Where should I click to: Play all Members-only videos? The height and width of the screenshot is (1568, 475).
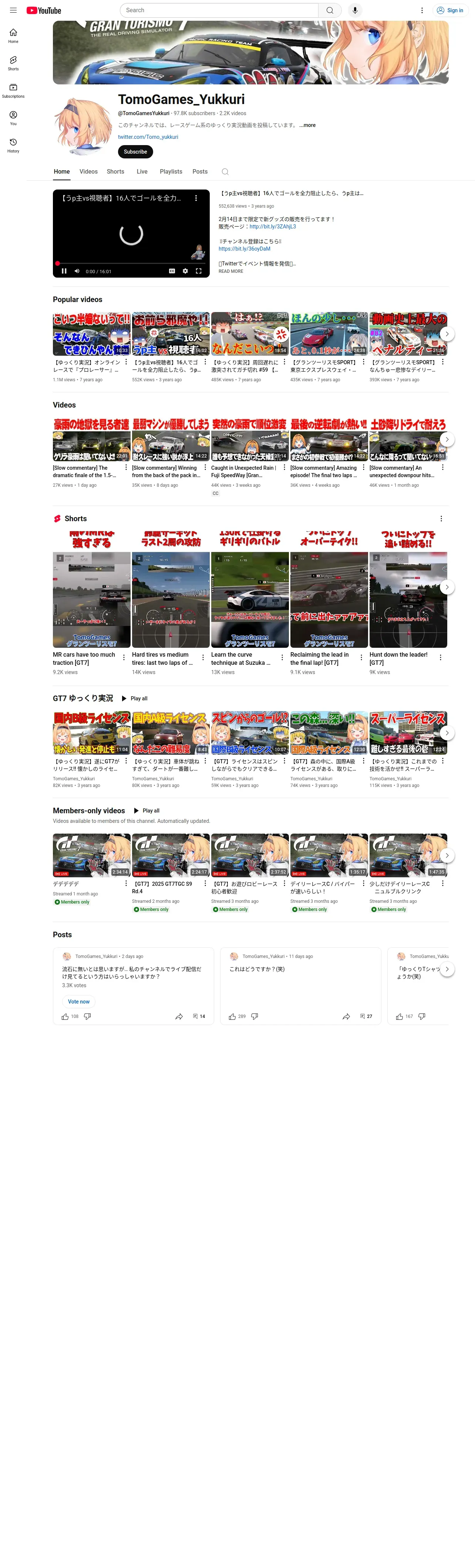146,811
